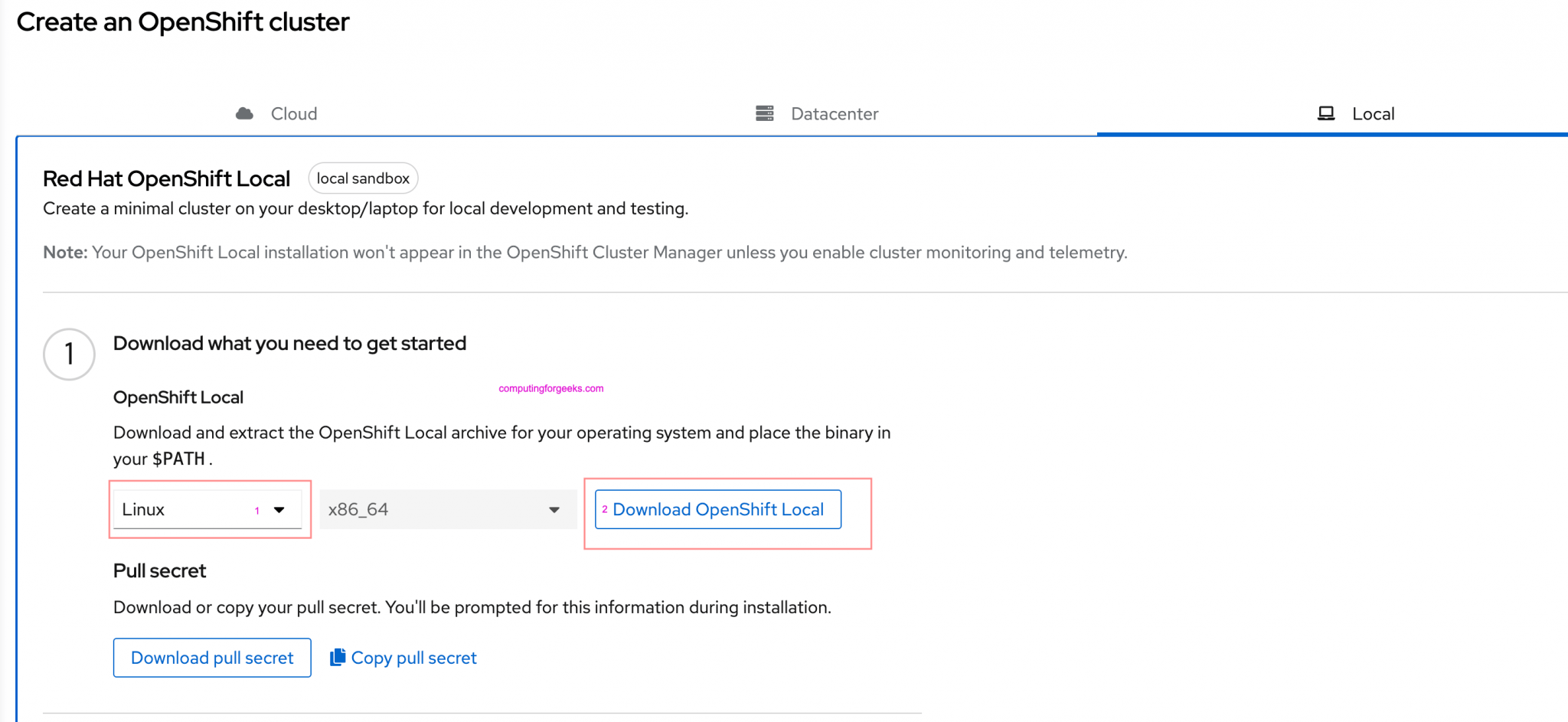Click the Create an OpenShift cluster heading
Viewport: 1568px width, 722px height.
[183, 22]
